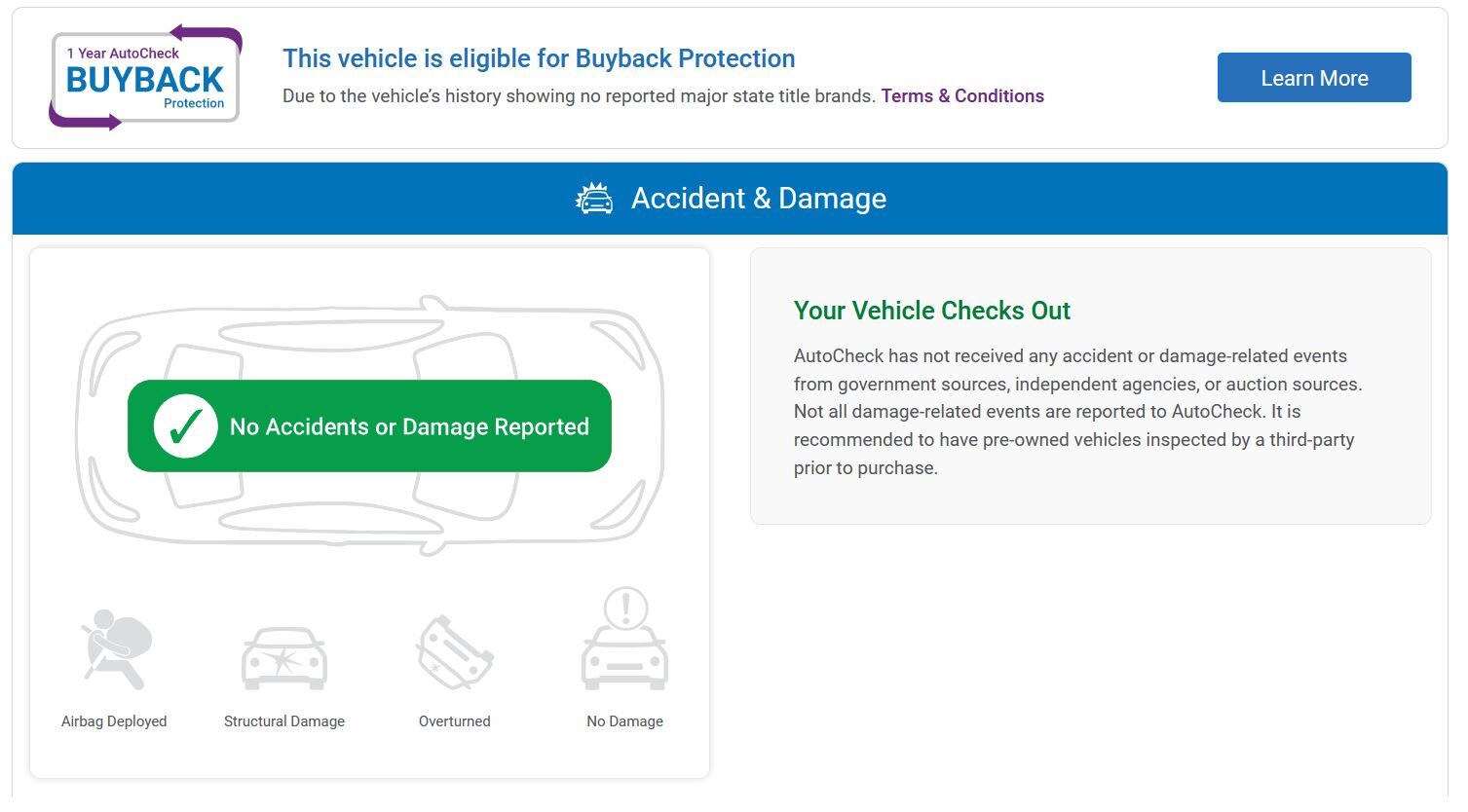Click the title brands description text
This screenshot has width=1468, height=812.
click(x=579, y=96)
